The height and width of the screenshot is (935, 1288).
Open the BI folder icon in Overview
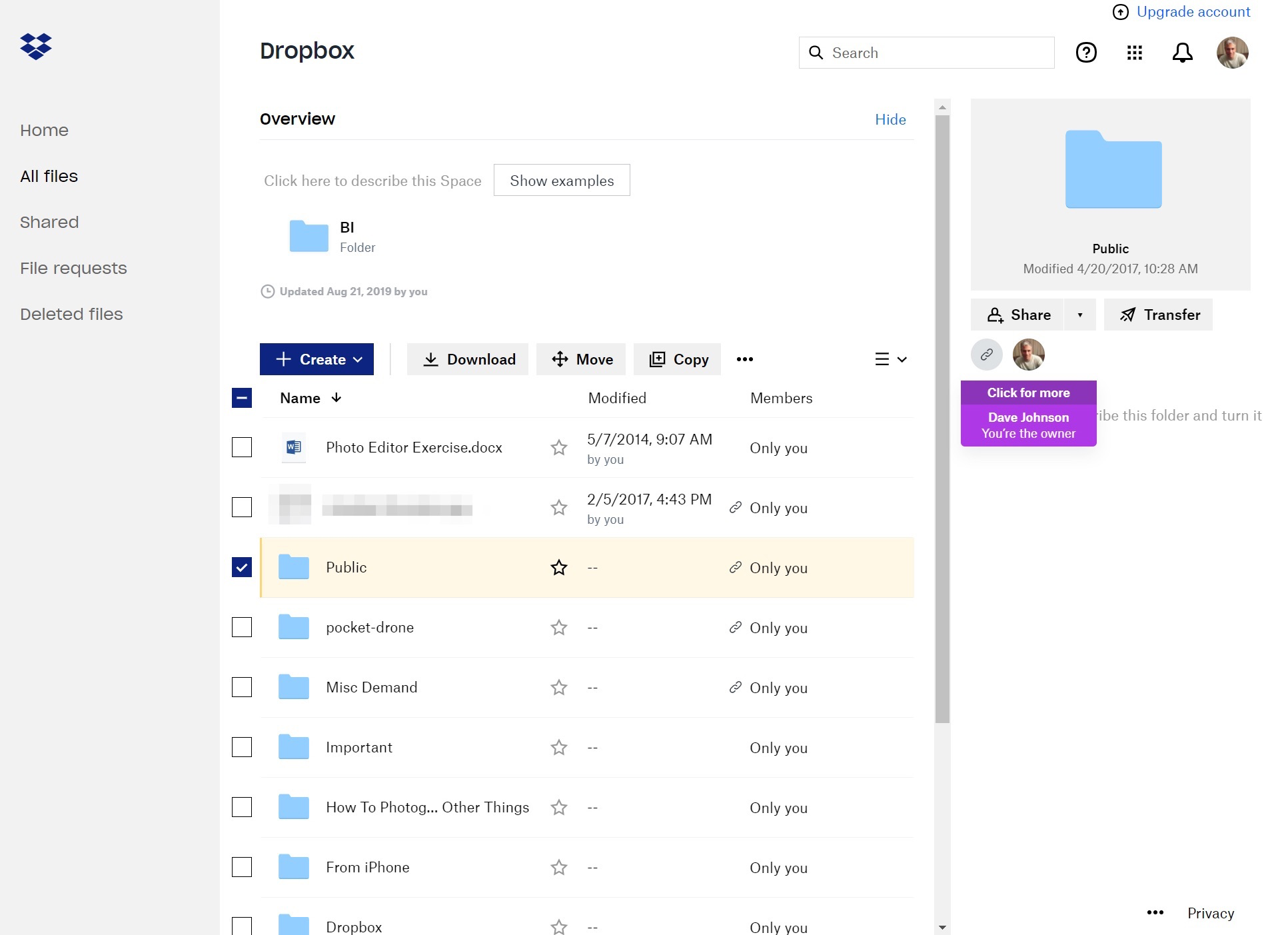coord(309,236)
